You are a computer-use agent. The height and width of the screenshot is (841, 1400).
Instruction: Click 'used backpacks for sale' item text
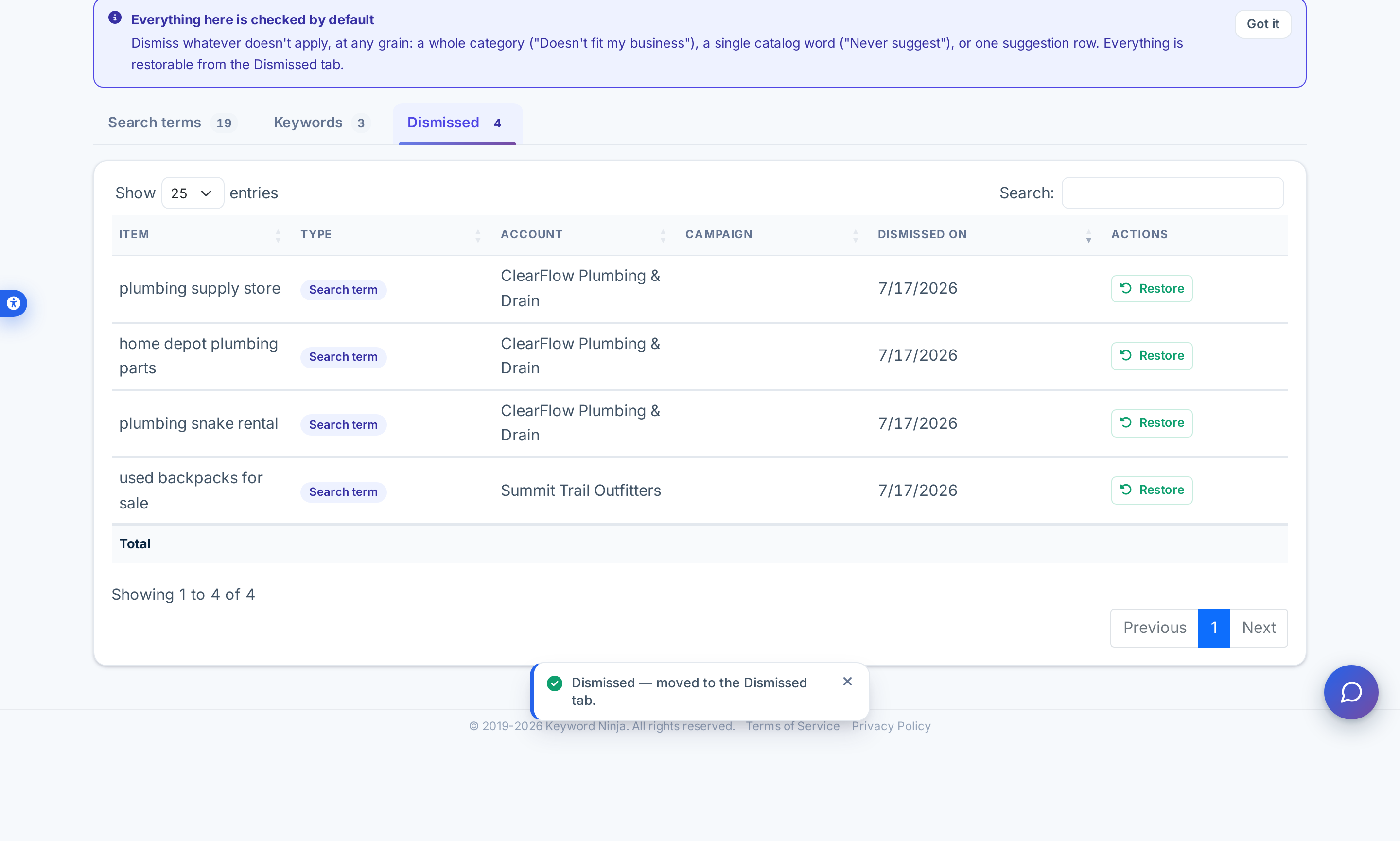click(191, 490)
